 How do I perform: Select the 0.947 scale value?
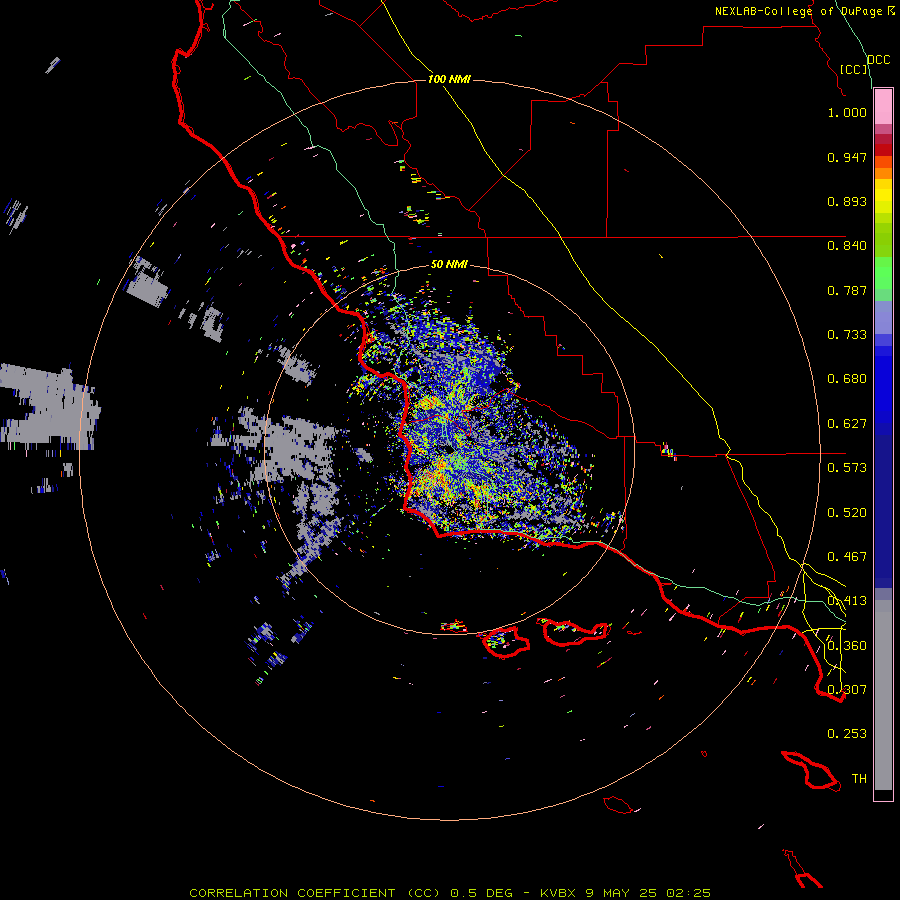click(x=847, y=157)
